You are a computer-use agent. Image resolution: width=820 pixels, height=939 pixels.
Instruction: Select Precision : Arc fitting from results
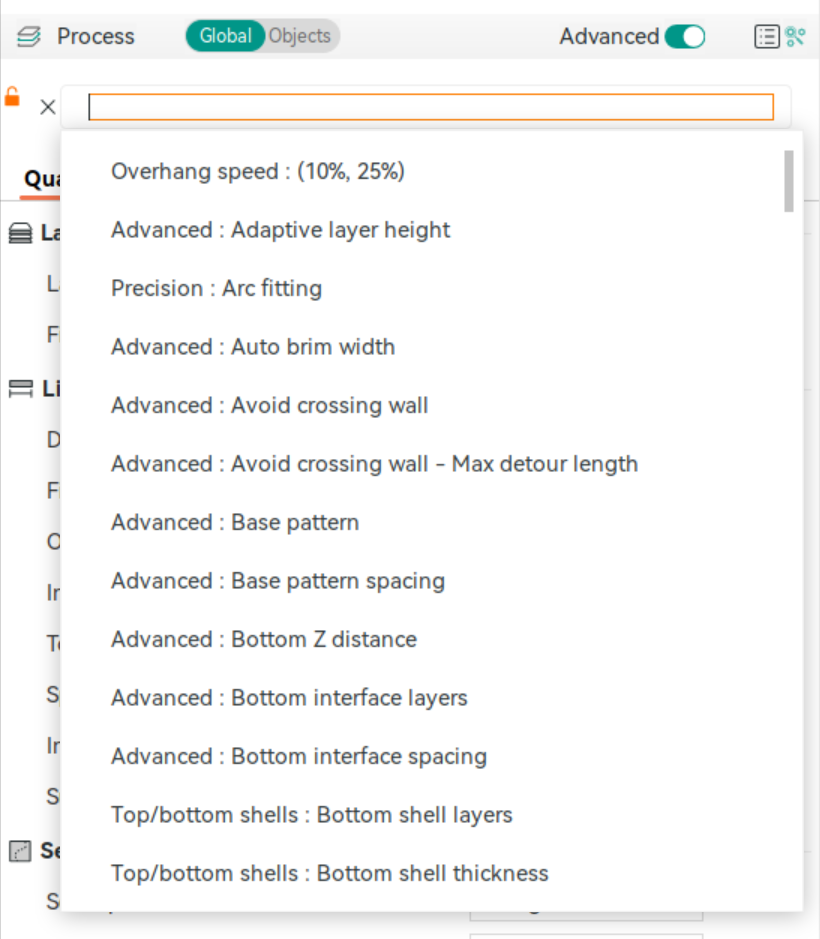216,288
